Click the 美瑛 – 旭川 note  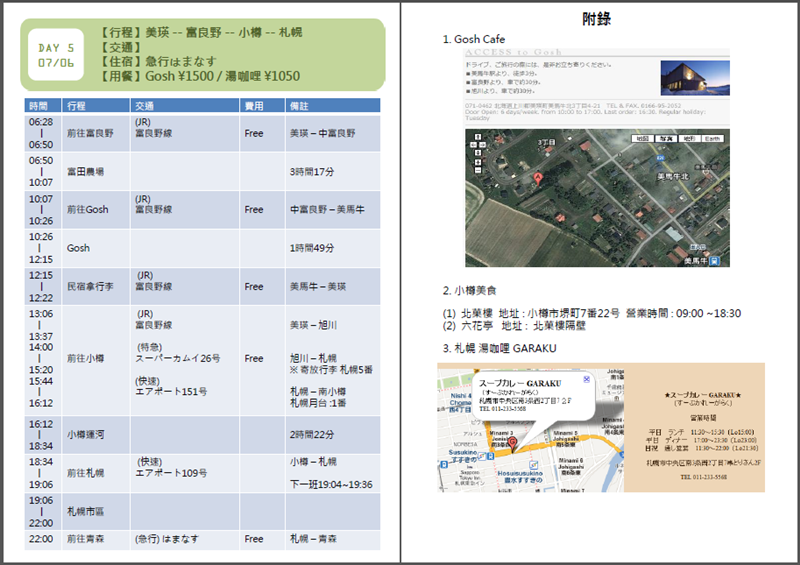pos(313,325)
